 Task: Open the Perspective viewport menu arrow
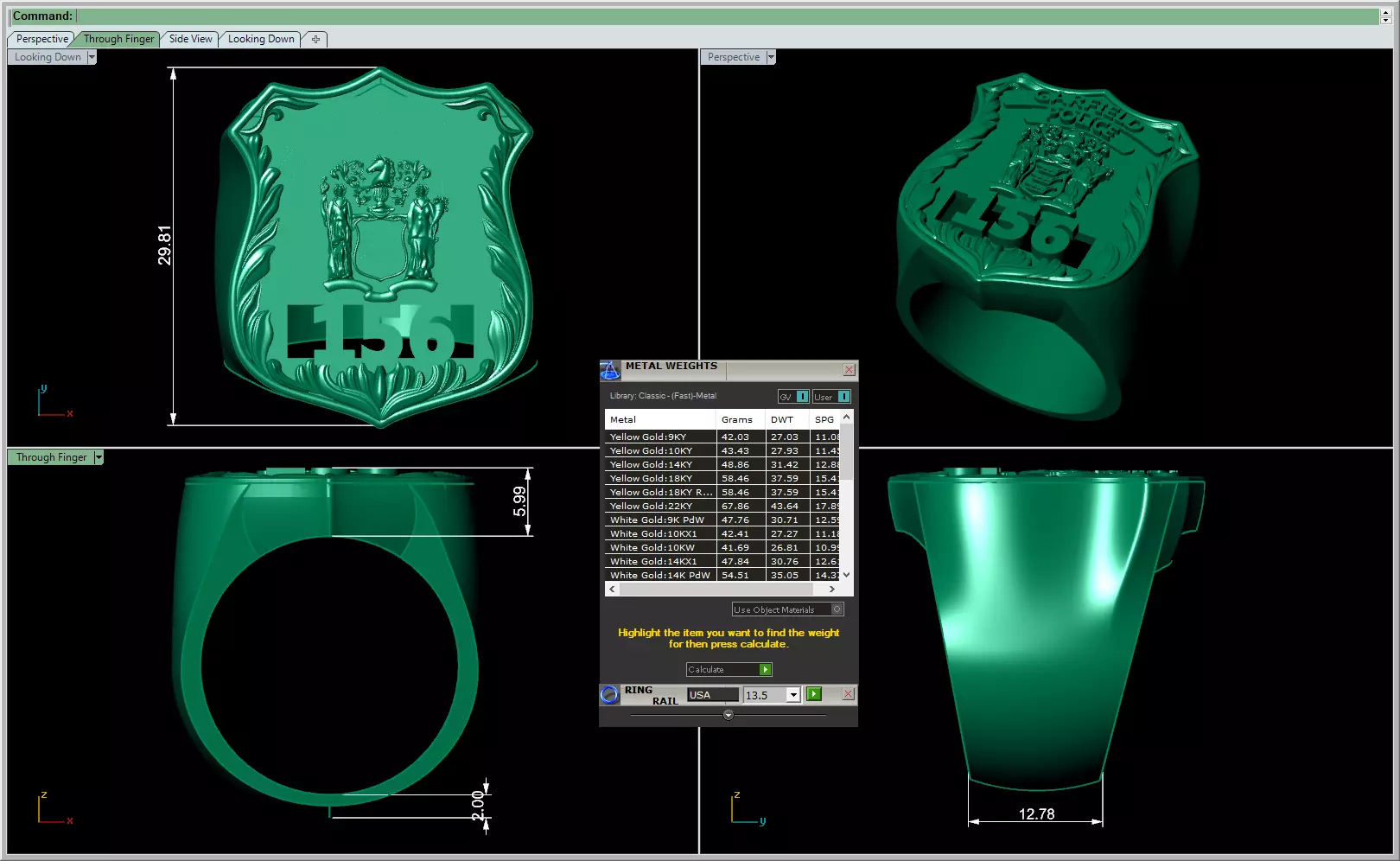(771, 57)
